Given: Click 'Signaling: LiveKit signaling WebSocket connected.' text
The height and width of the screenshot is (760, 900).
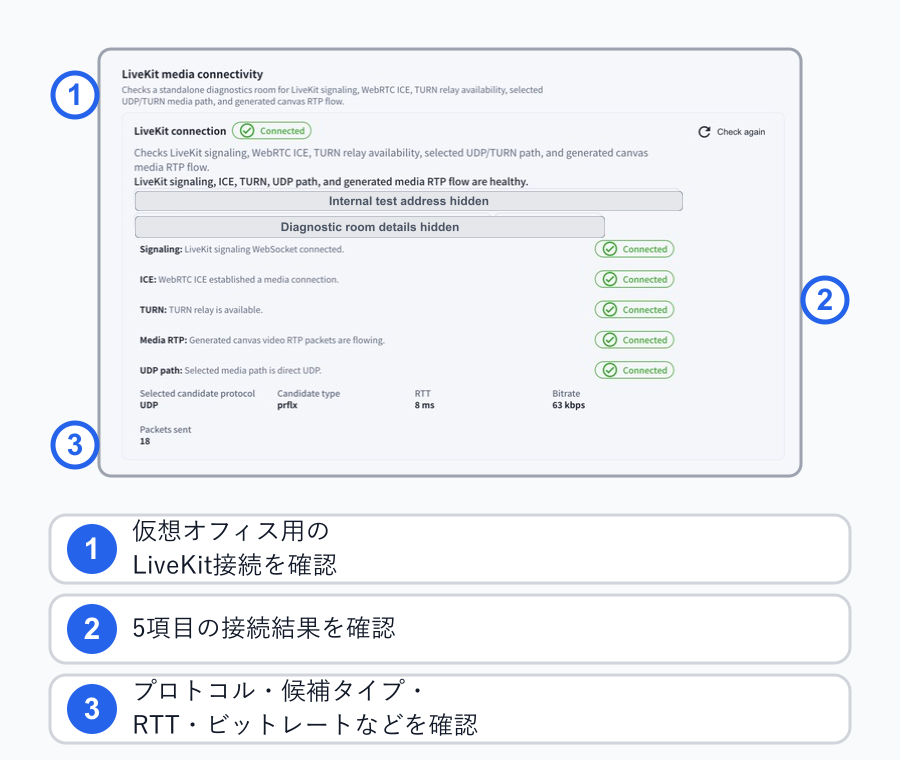Looking at the screenshot, I should (242, 249).
